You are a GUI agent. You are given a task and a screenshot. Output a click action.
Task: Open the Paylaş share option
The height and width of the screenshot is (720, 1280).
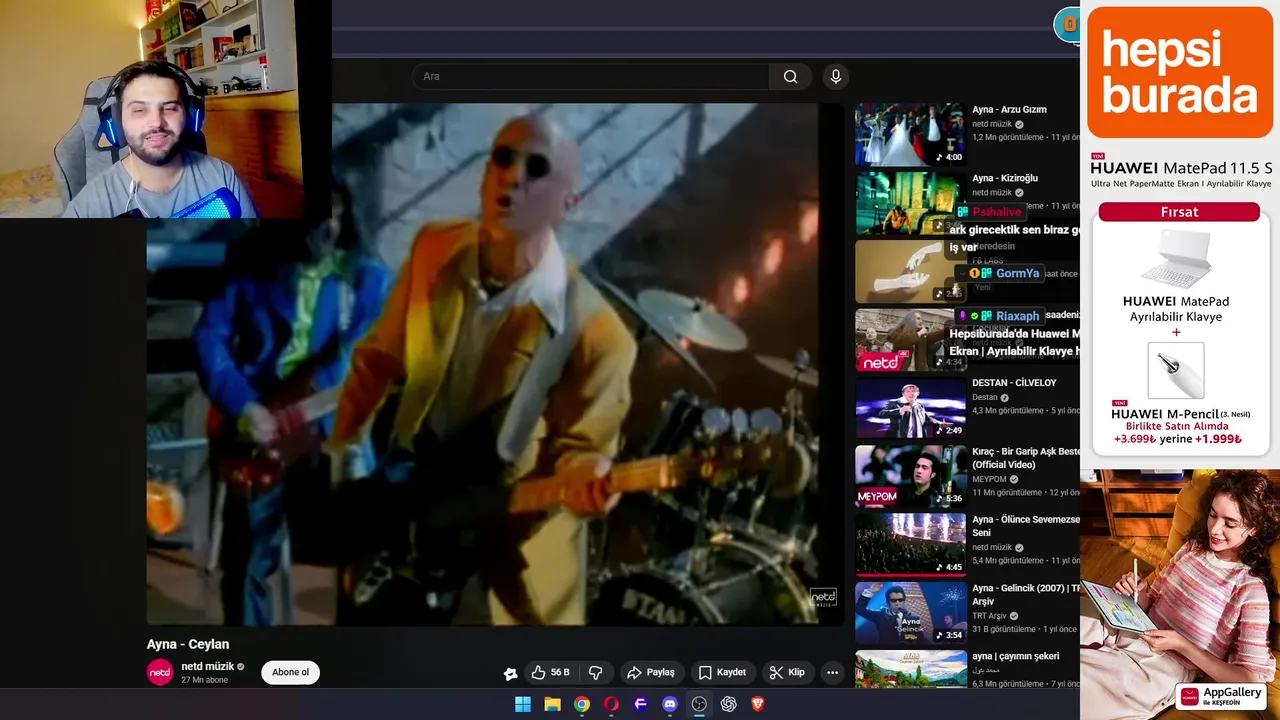pyautogui.click(x=651, y=673)
